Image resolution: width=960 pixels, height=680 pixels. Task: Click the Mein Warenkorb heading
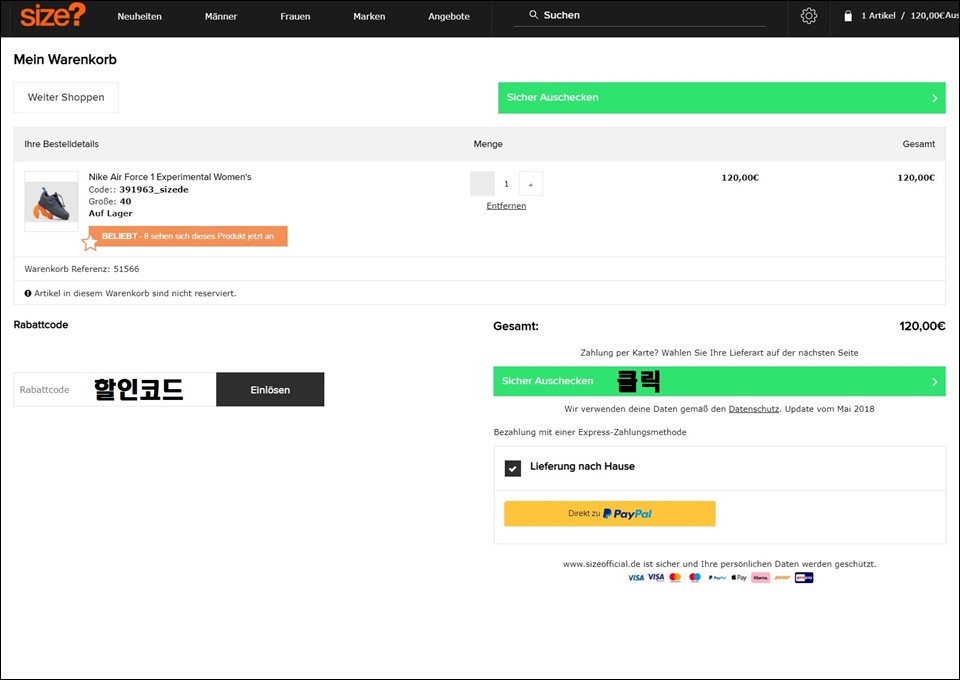pos(65,59)
